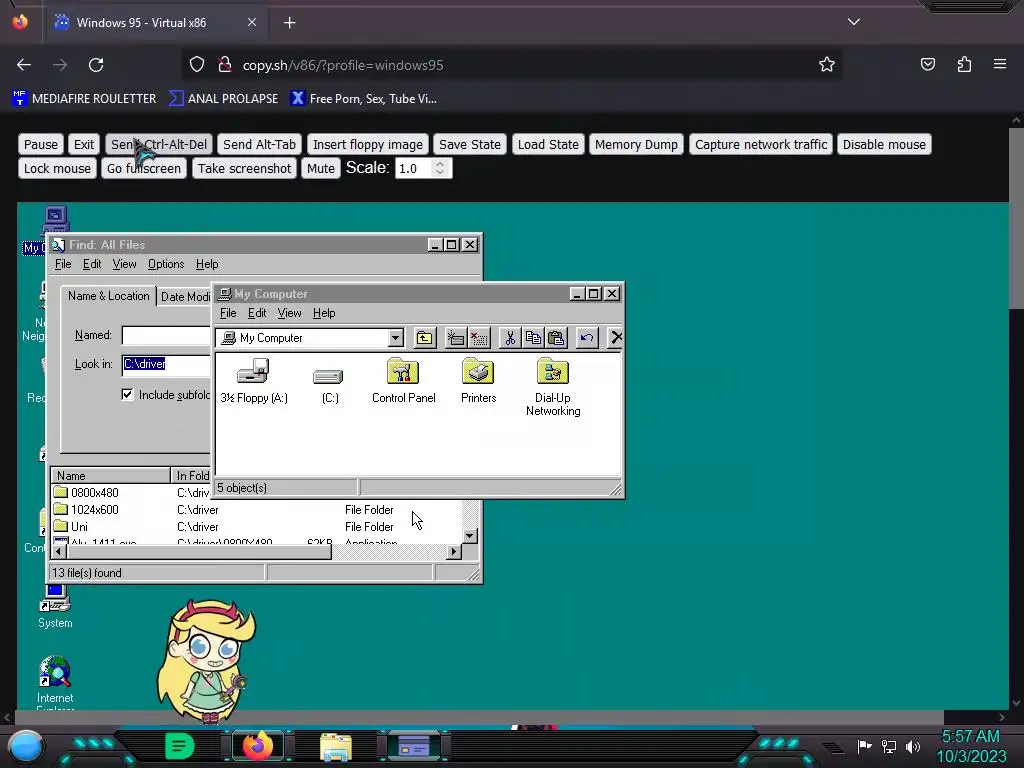Click the Delete X toolbar icon
The width and height of the screenshot is (1024, 768).
(x=615, y=338)
